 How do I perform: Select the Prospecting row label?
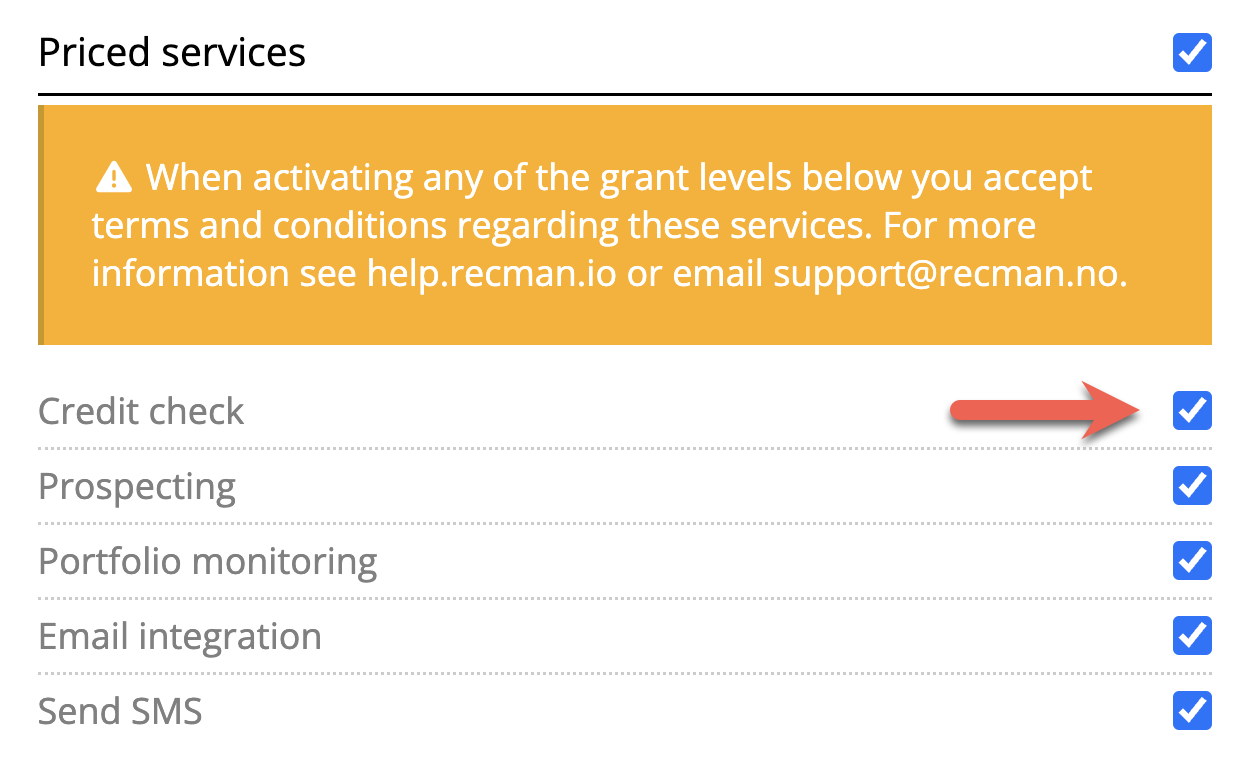[x=137, y=487]
